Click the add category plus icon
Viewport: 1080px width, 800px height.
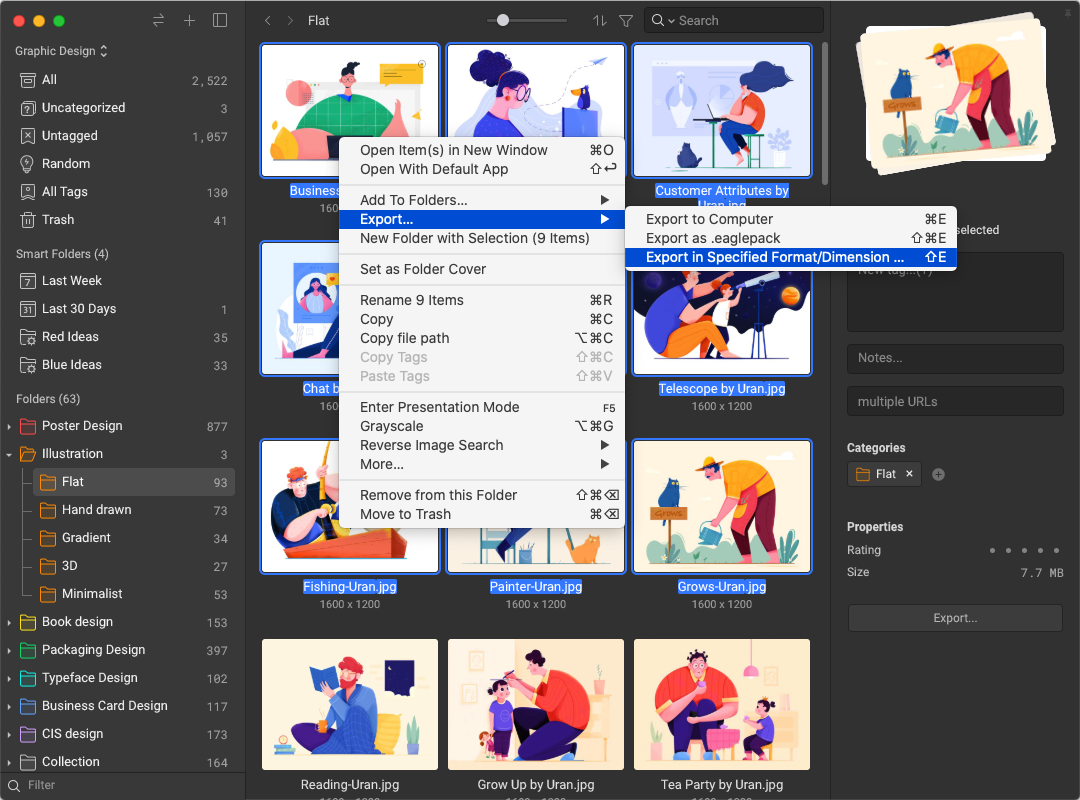(938, 474)
